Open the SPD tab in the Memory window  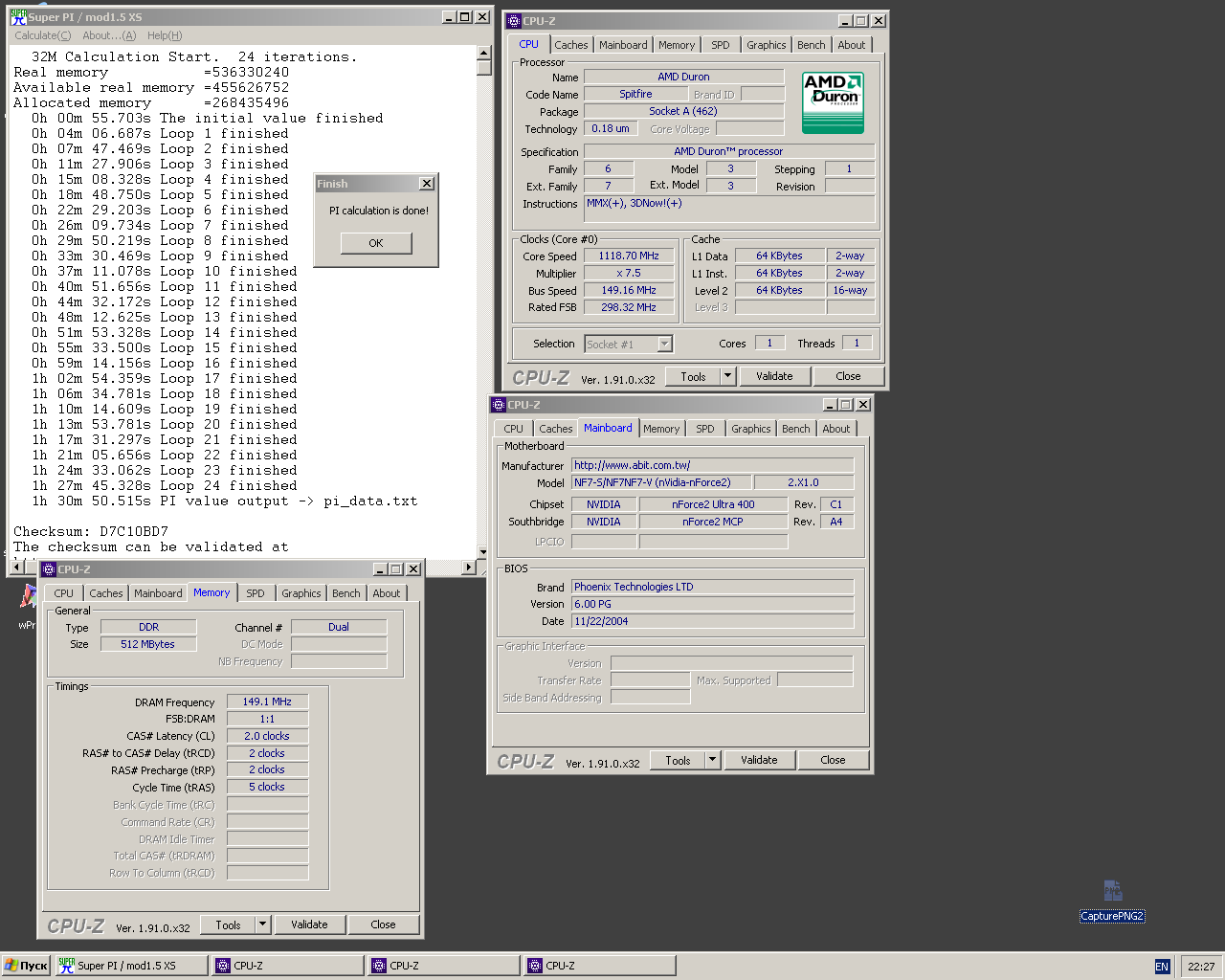click(x=256, y=593)
